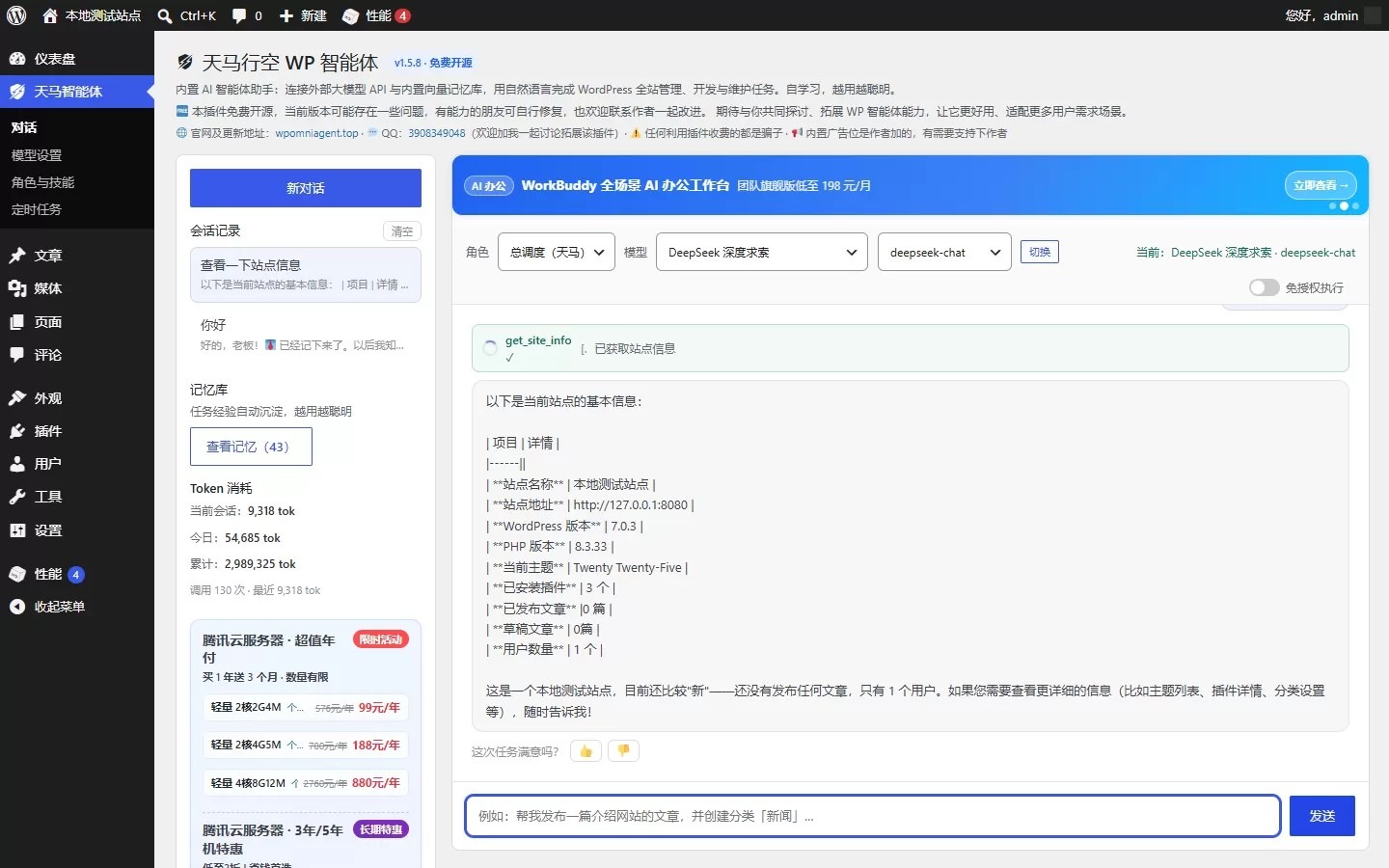Click the 查看记忆 (43) button
Screen dimensions: 1389x868
[251, 447]
